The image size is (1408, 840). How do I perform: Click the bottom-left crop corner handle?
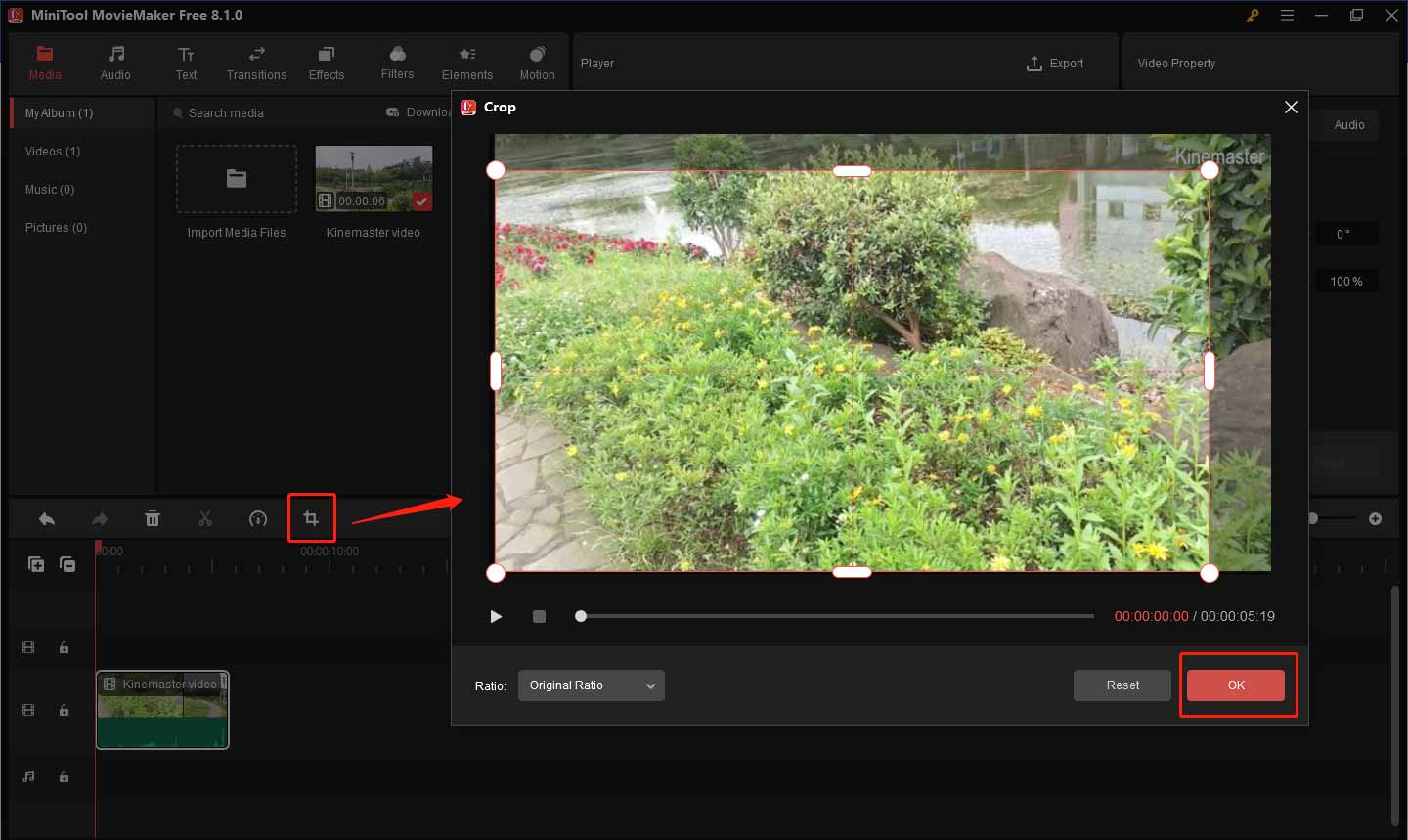click(496, 573)
